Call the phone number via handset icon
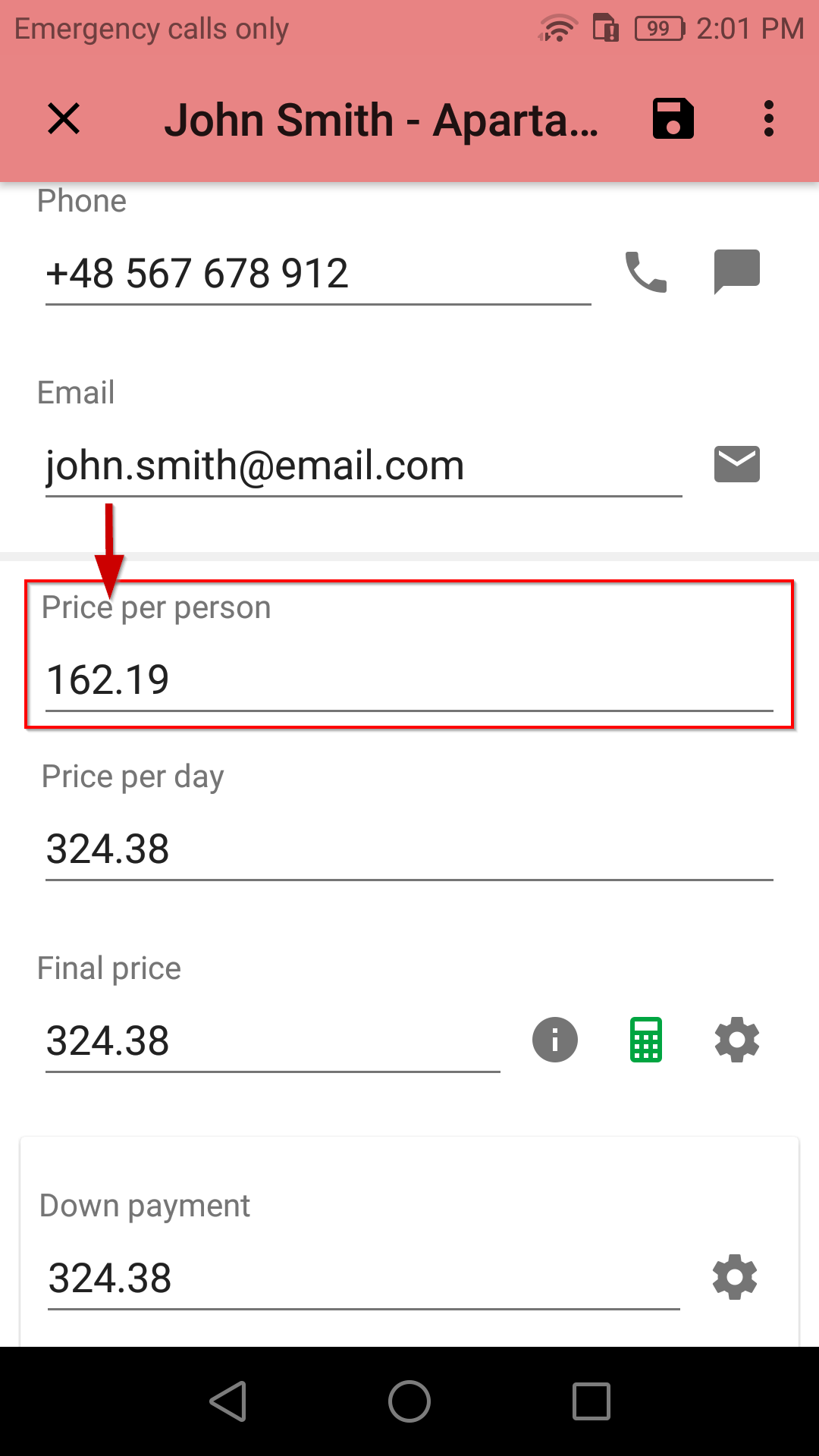 coord(646,273)
